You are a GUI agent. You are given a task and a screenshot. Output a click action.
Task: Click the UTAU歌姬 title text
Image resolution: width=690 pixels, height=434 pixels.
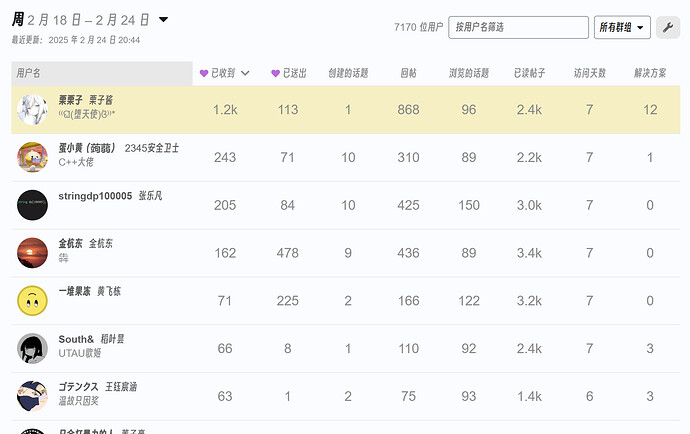(x=80, y=353)
